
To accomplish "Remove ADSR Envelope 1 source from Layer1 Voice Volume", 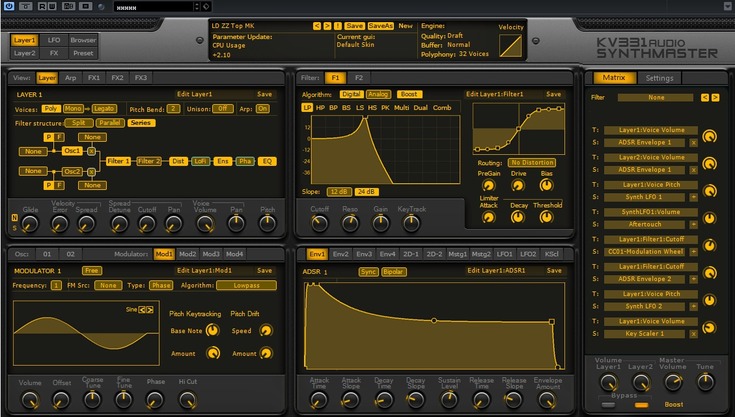I will [x=694, y=142].
